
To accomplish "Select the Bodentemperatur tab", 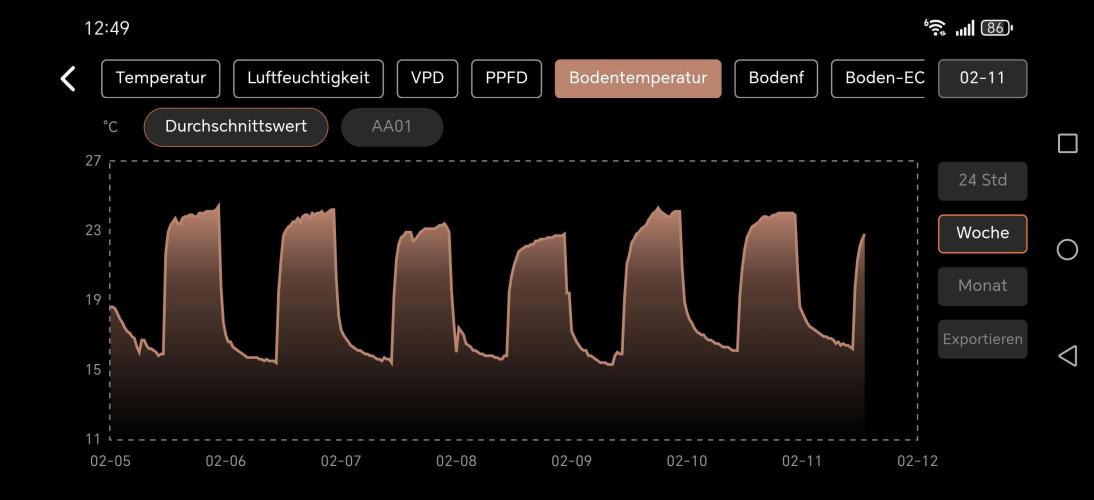I will coord(637,79).
